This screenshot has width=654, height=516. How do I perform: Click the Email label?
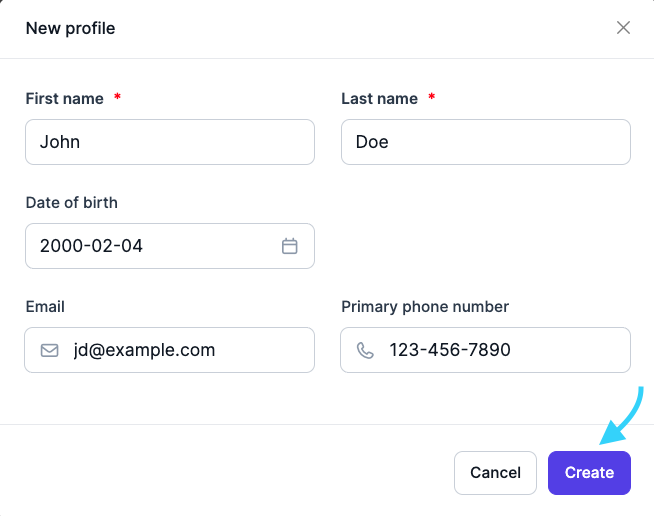point(45,307)
